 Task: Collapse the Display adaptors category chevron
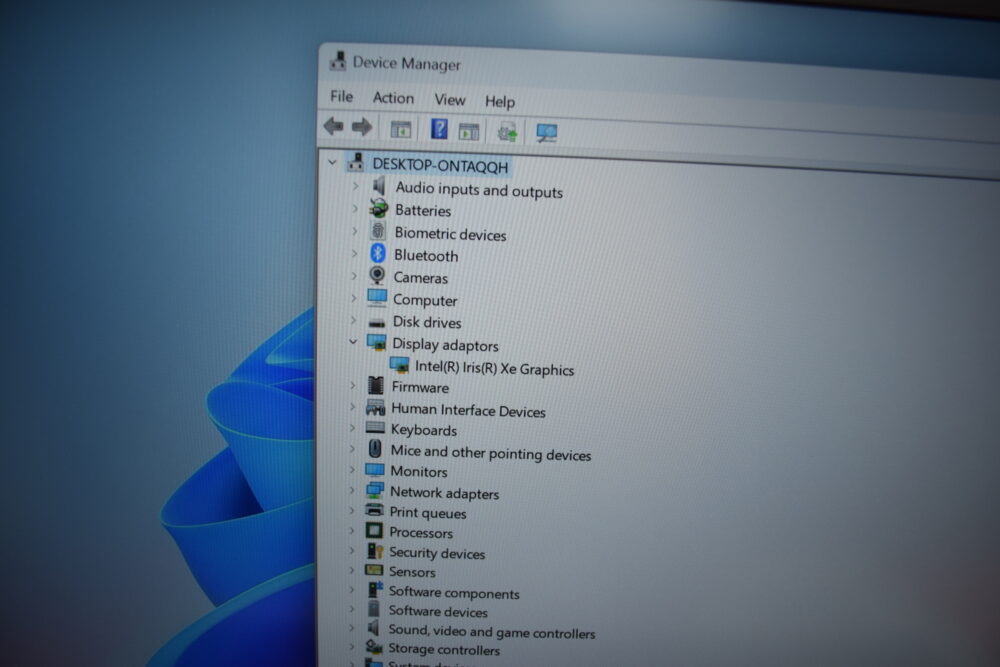(353, 342)
